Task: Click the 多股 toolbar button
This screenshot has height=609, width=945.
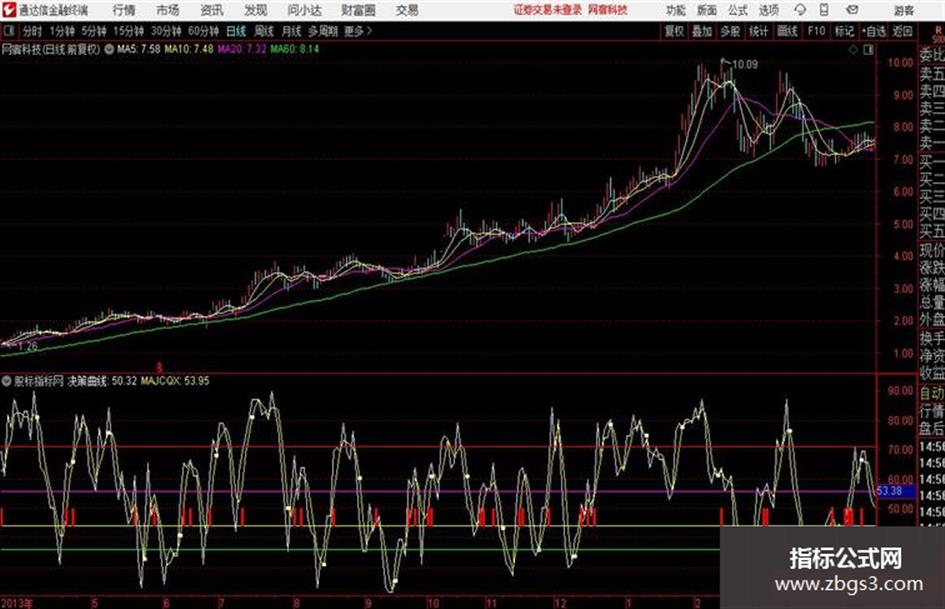Action: pos(730,31)
